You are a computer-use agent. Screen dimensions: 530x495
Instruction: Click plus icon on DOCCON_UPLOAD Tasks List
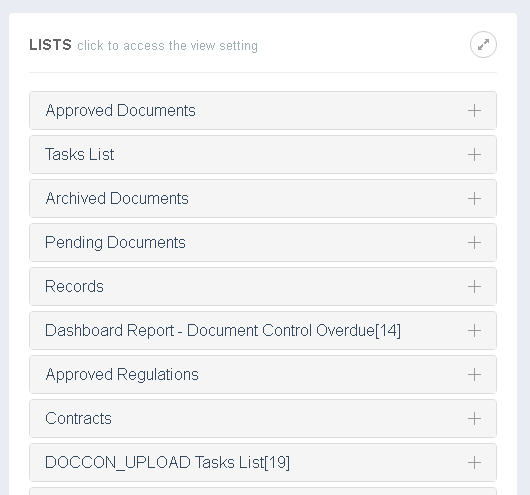click(474, 462)
